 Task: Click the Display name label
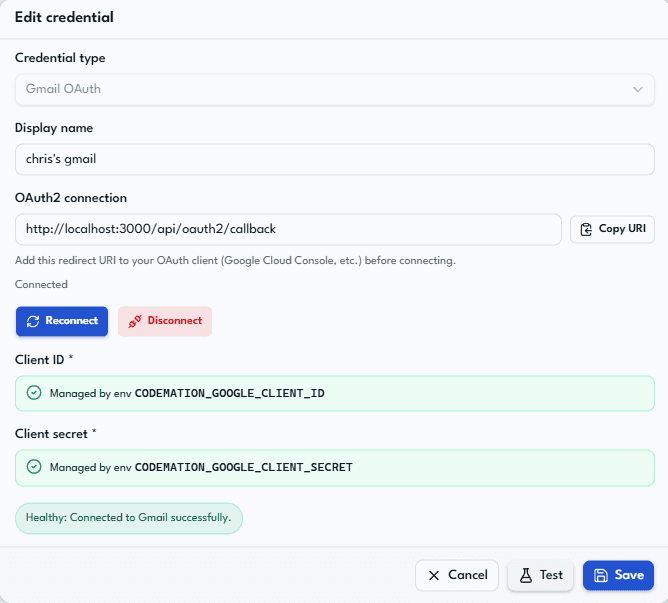pos(54,128)
